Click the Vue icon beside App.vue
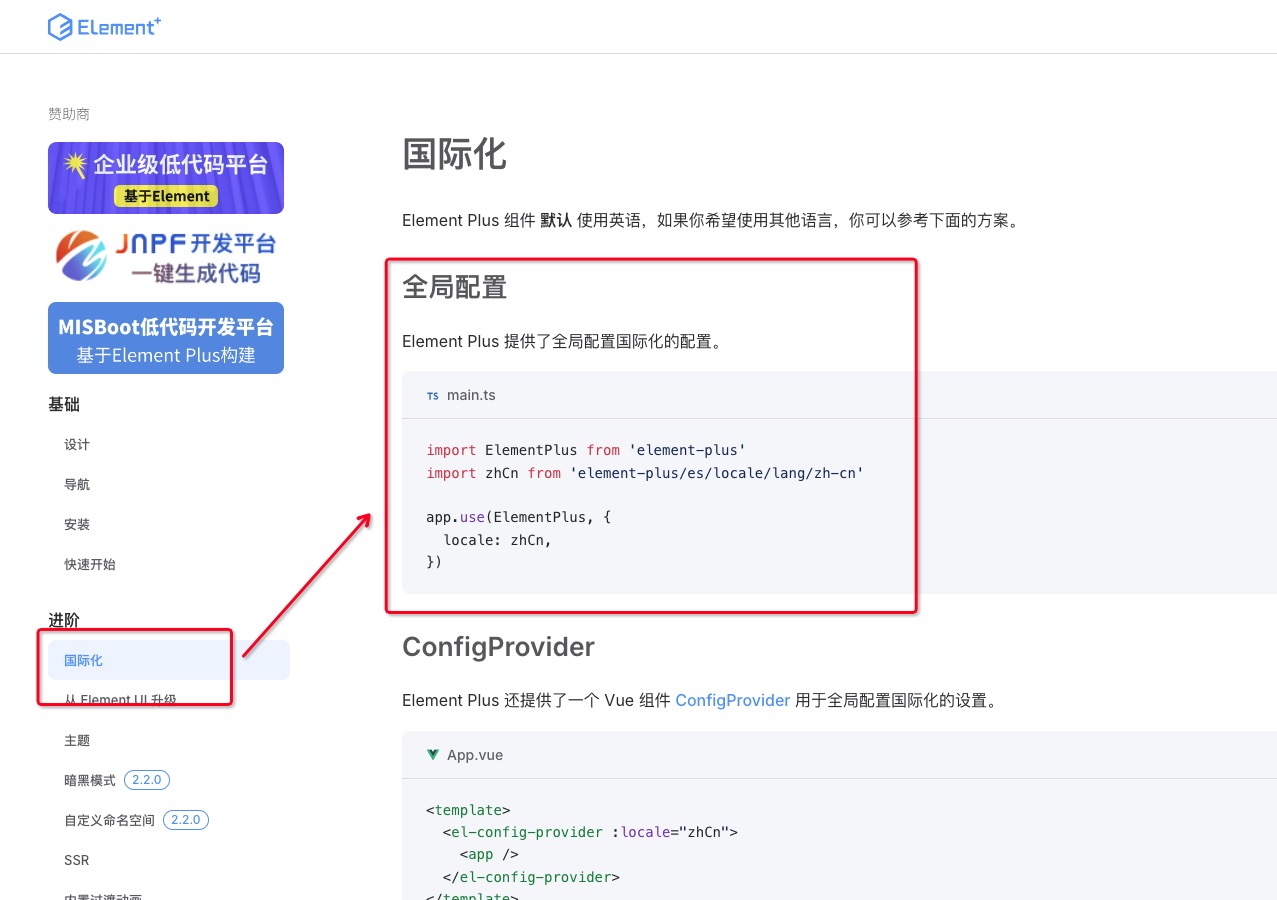This screenshot has height=900, width=1277. pyautogui.click(x=433, y=755)
